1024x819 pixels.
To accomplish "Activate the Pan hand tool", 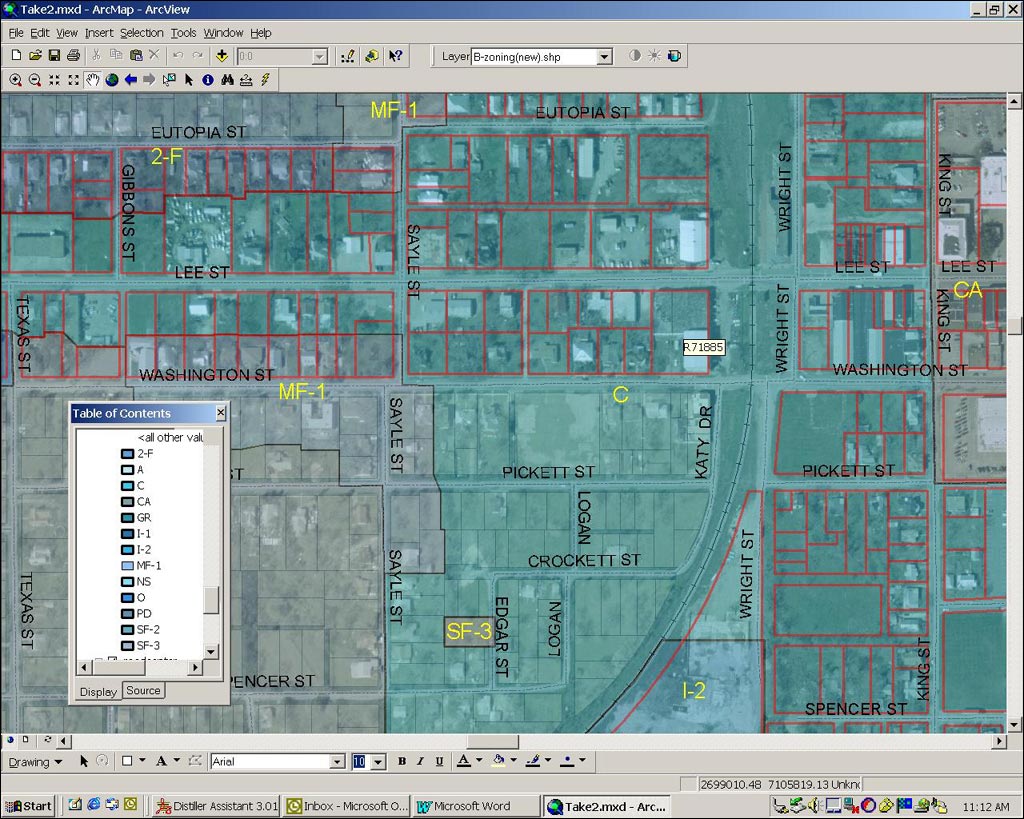I will 93,80.
